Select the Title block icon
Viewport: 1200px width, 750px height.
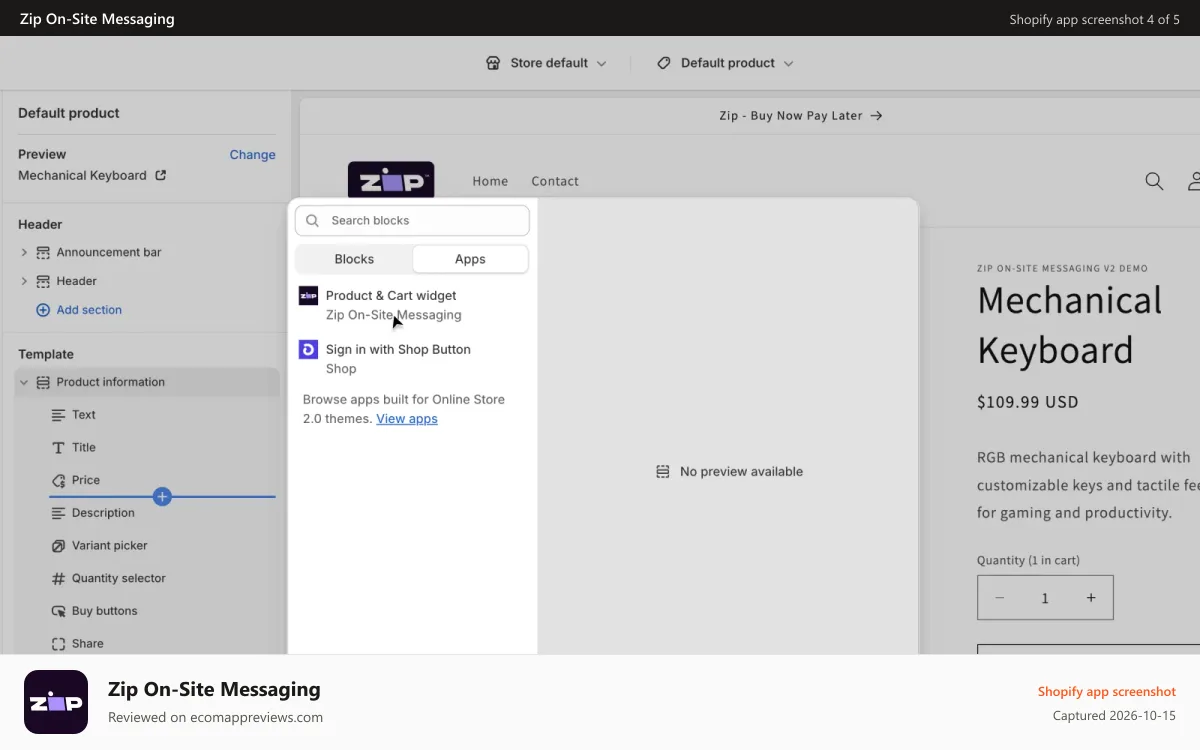58,448
